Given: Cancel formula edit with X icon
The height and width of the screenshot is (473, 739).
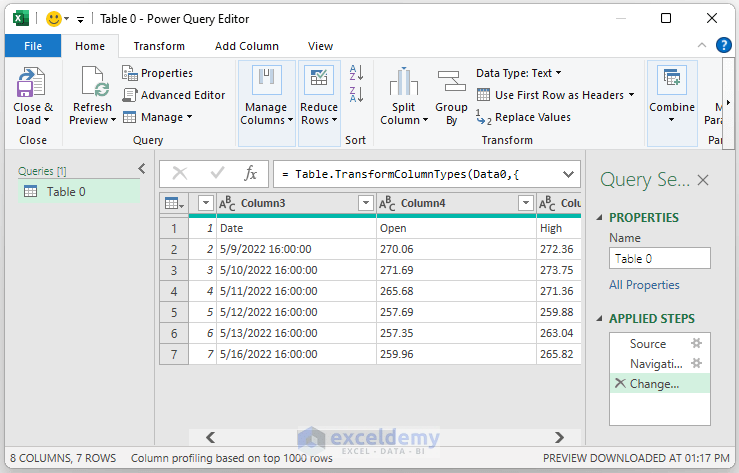Looking at the screenshot, I should coord(180,174).
